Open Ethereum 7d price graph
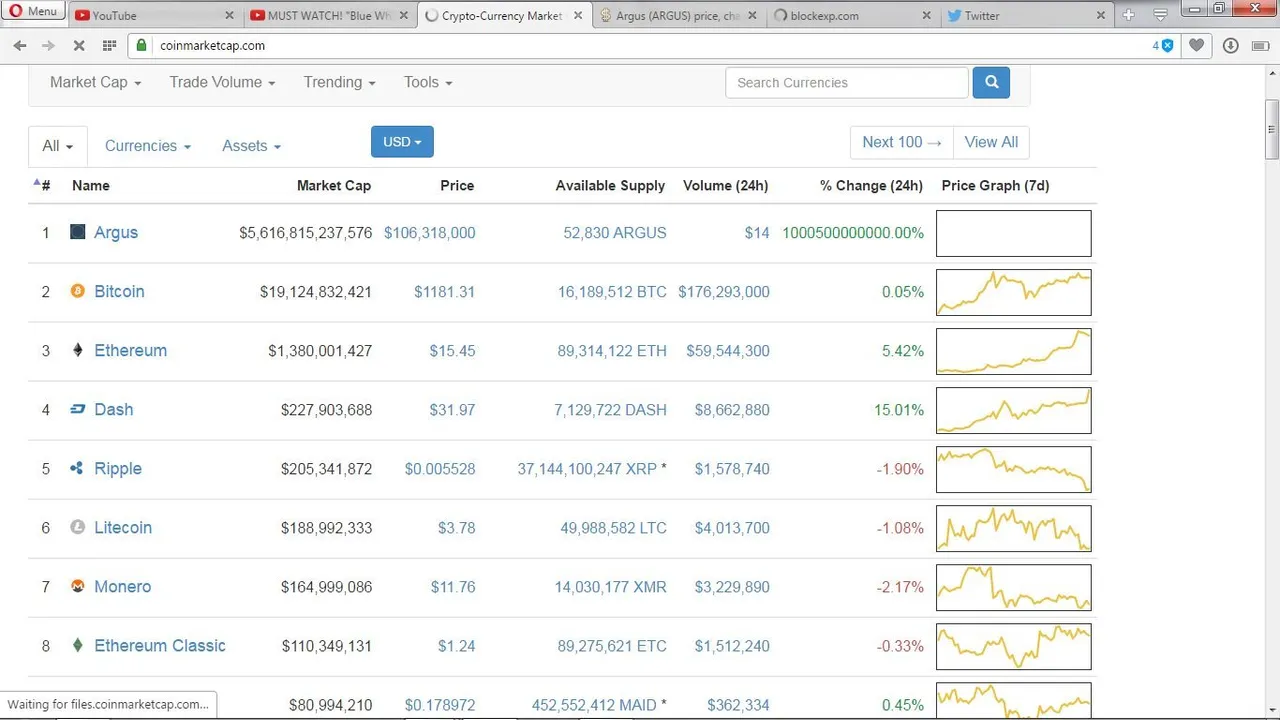Viewport: 1280px width, 720px height. point(1014,351)
